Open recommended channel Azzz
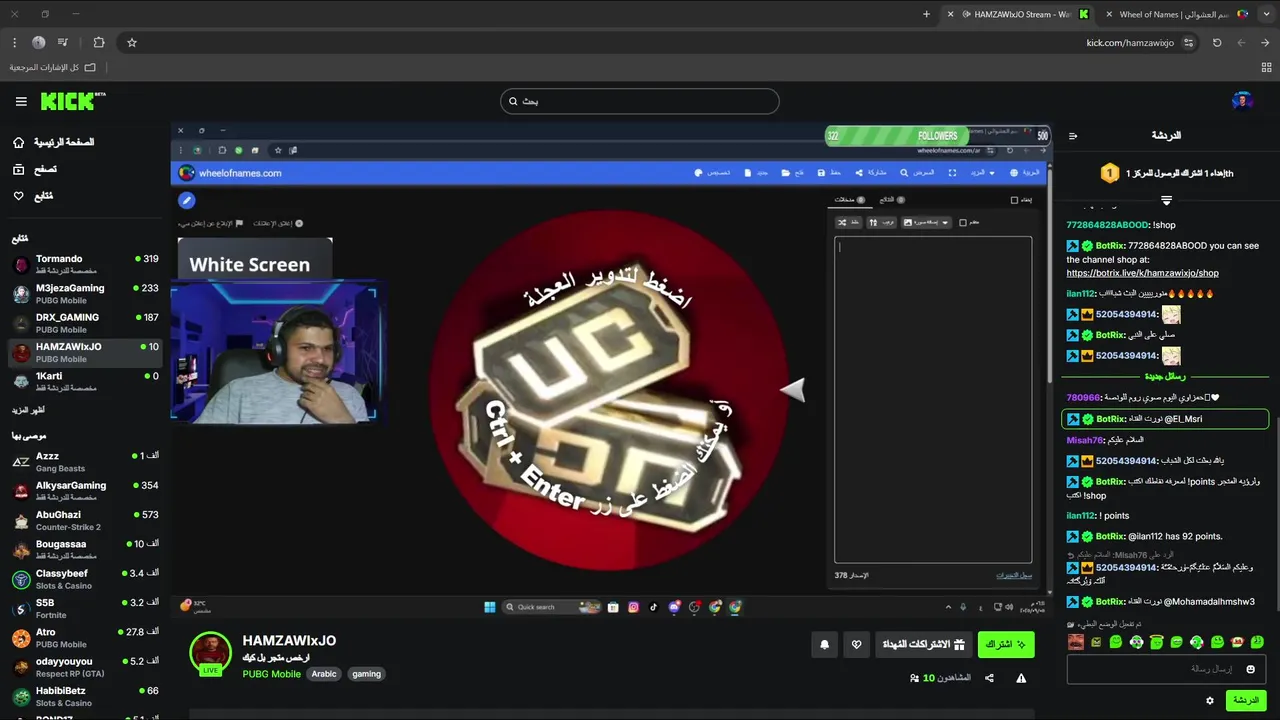Image resolution: width=1280 pixels, height=720 pixels. [84, 461]
